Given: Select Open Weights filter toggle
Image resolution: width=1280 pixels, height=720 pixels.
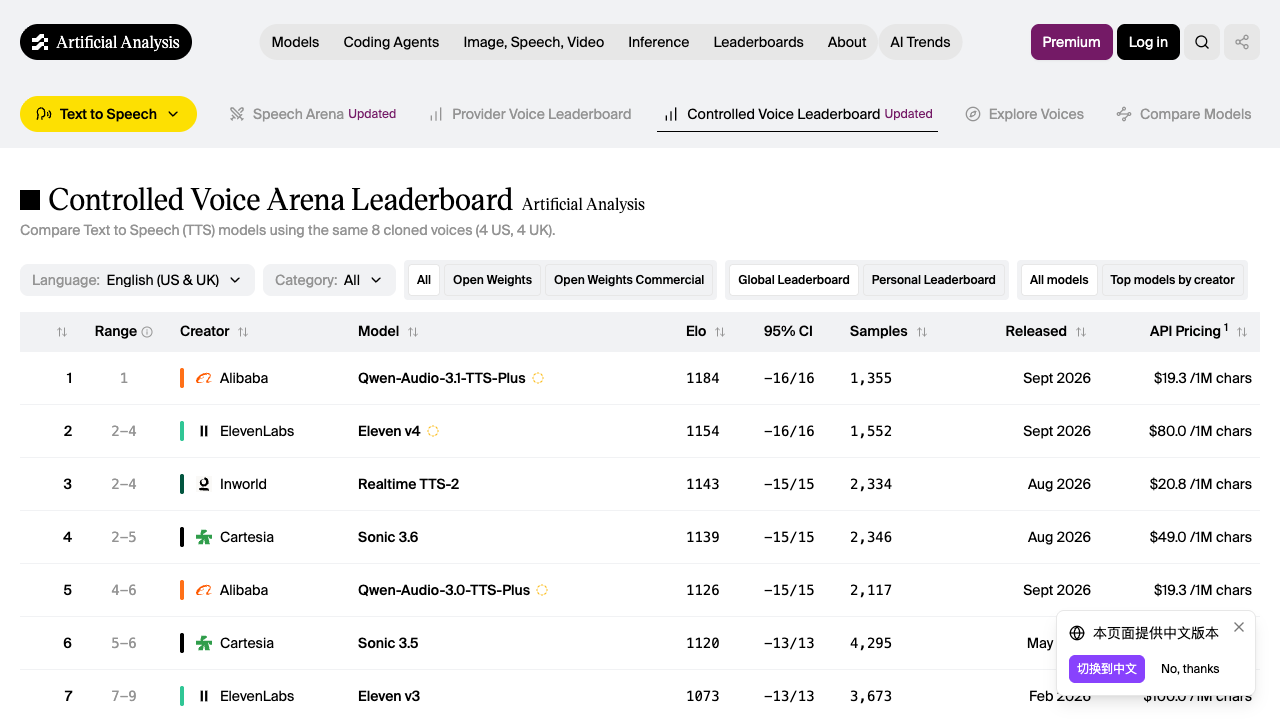Looking at the screenshot, I should tap(492, 280).
